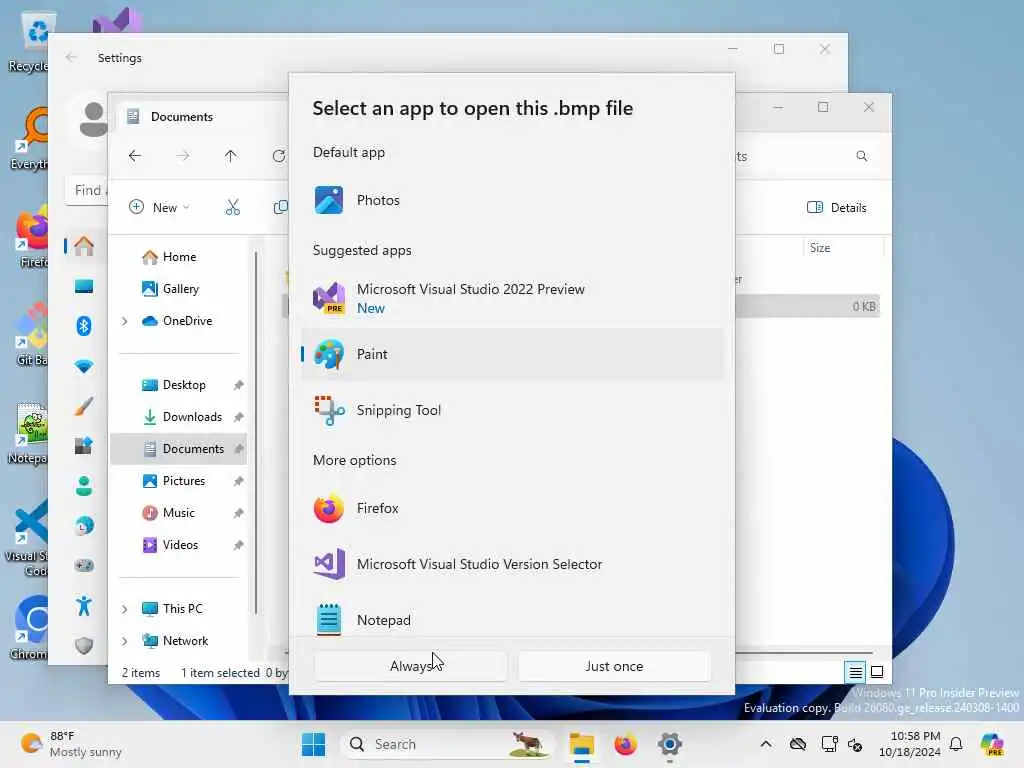Open Settings from the taskbar
The height and width of the screenshot is (768, 1024).
pos(670,744)
